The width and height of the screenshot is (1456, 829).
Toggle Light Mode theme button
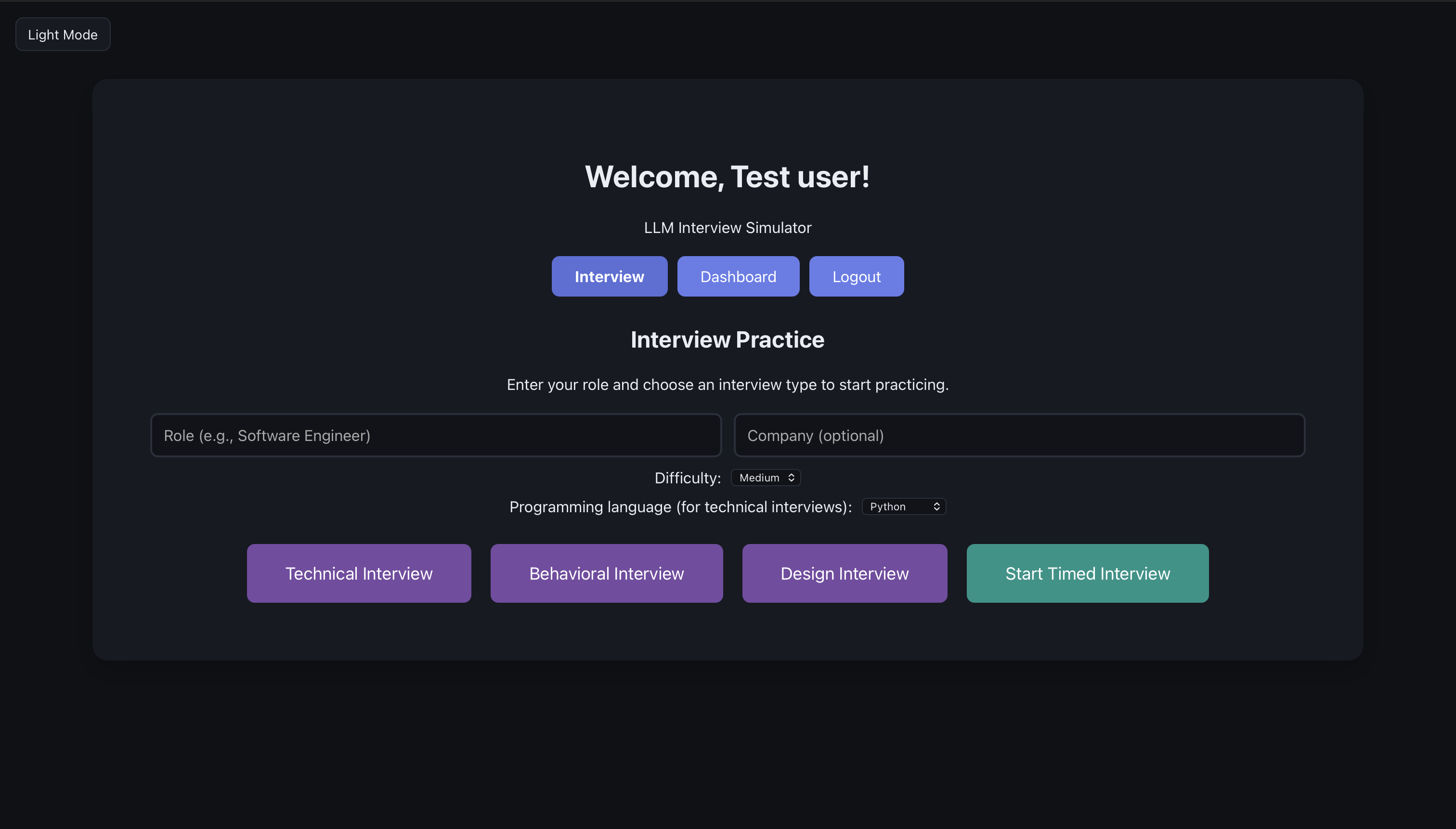coord(63,35)
